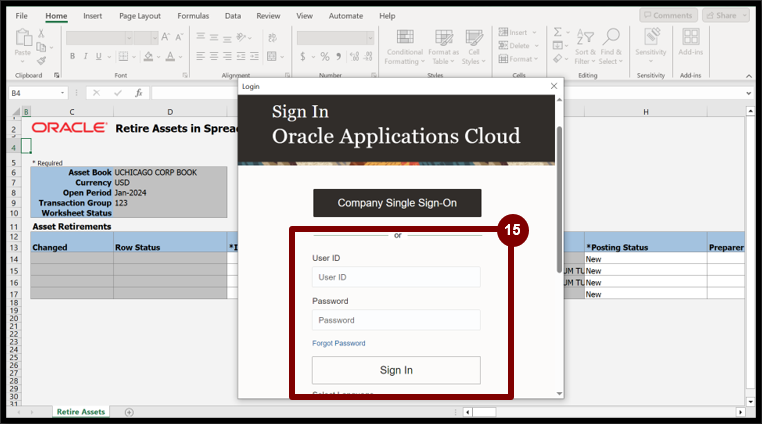Screen dimensions: 762x424
Task: Select the Posting Status header cell
Action: pos(645,247)
